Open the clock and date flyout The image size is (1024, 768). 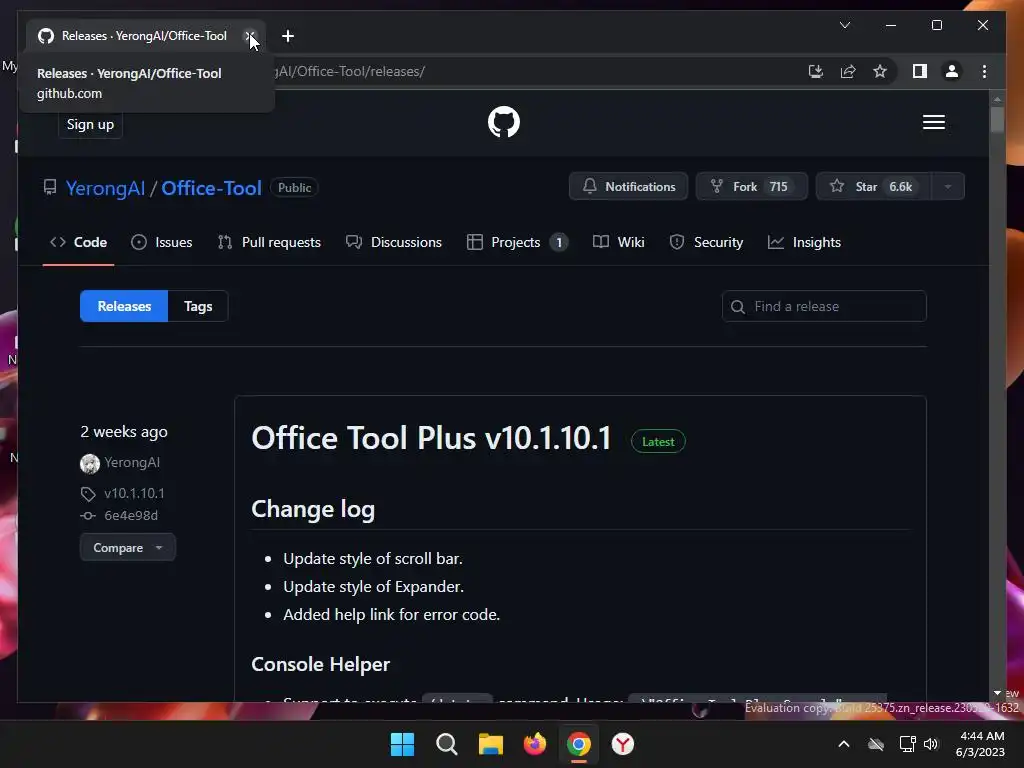pyautogui.click(x=980, y=744)
